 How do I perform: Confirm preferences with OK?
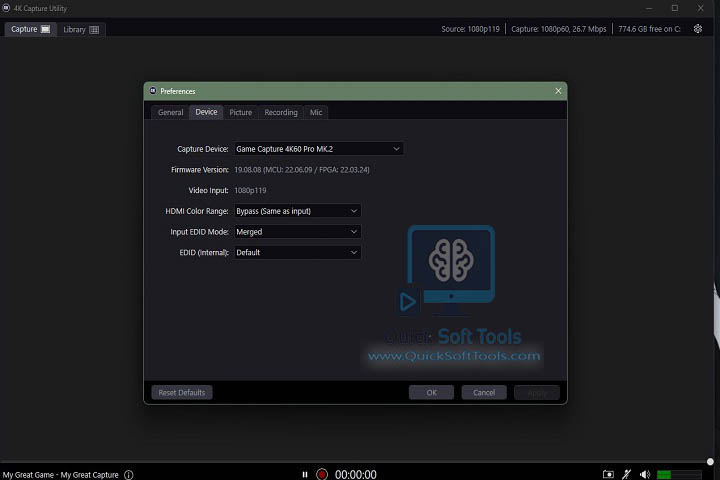pyautogui.click(x=431, y=392)
